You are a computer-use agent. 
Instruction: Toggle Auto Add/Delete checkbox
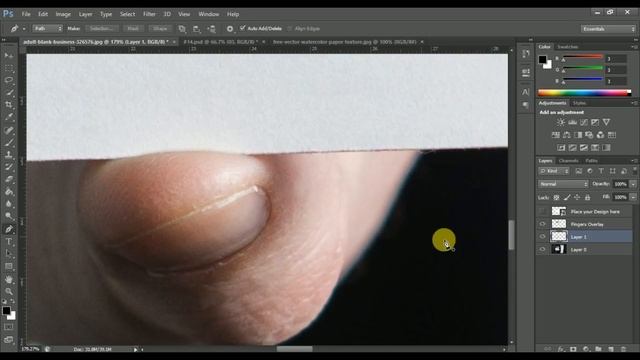[x=243, y=28]
